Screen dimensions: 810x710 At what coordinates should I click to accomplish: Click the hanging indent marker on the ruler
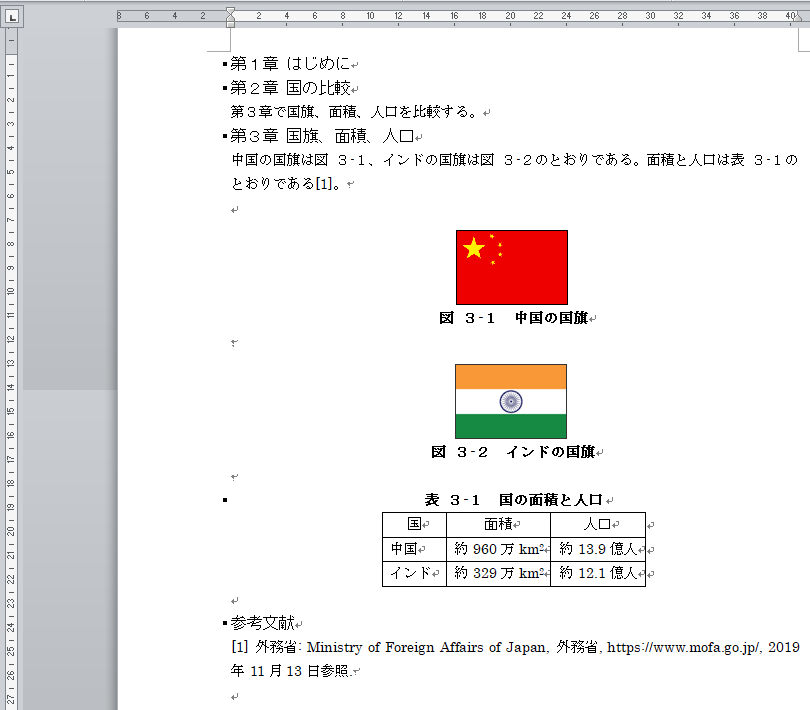(230, 20)
